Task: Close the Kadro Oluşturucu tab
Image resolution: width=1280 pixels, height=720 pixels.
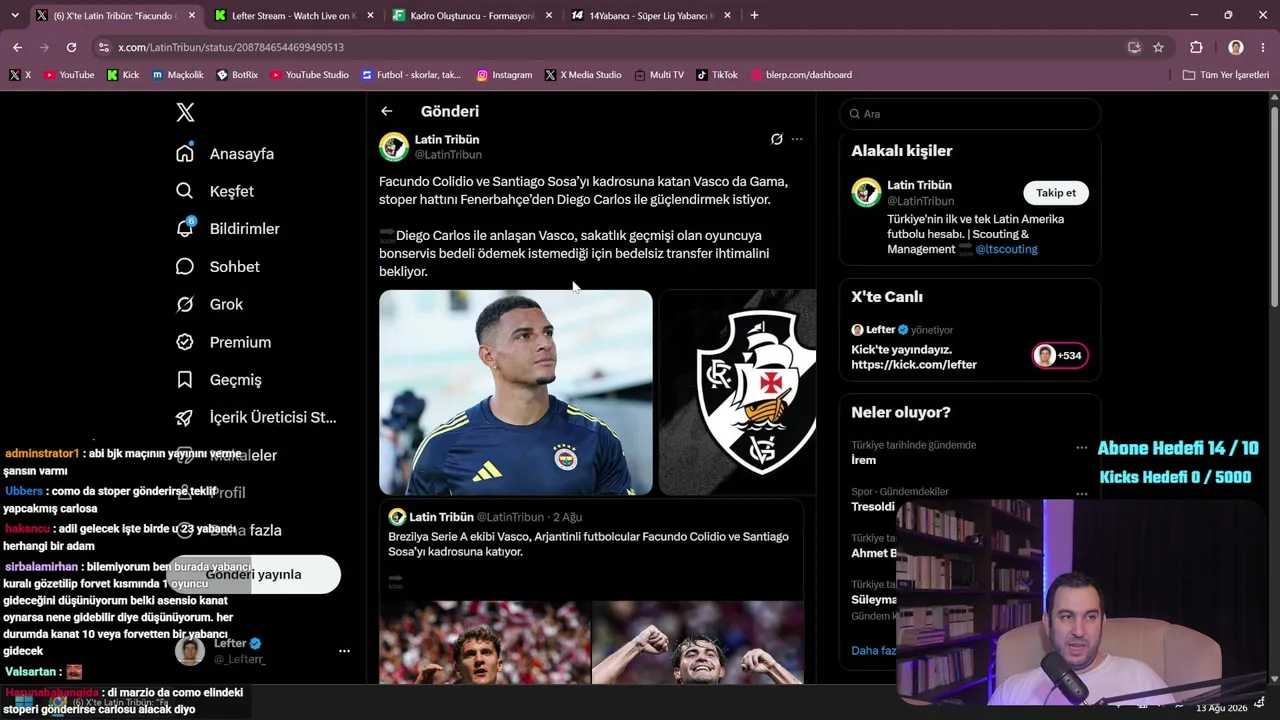Action: click(549, 16)
